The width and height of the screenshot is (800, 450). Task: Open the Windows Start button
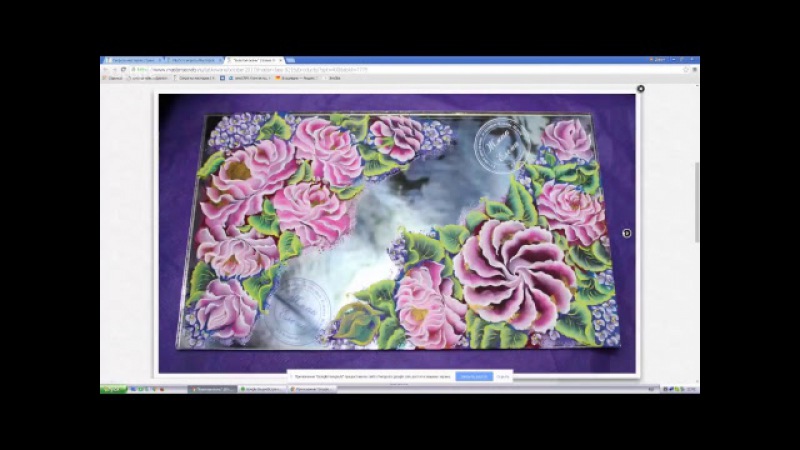(113, 388)
